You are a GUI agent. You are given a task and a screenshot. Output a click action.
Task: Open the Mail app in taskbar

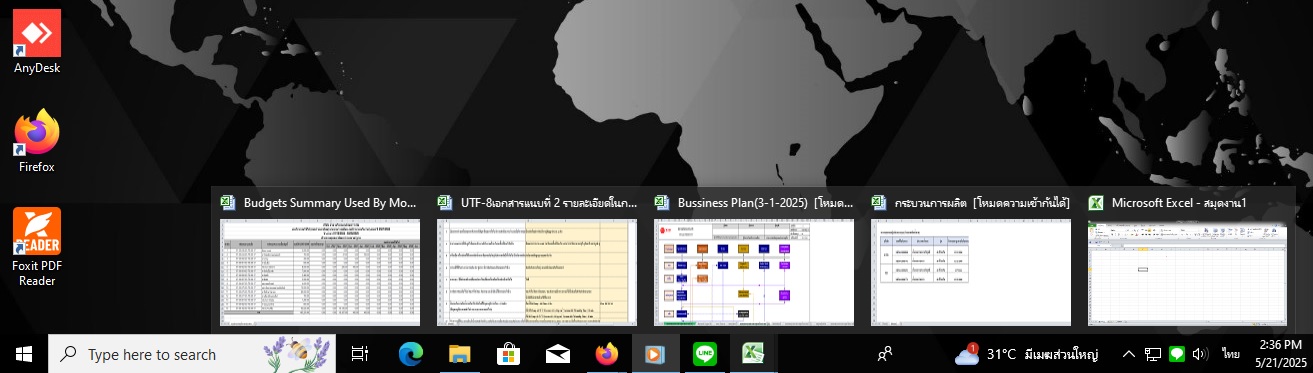click(557, 354)
